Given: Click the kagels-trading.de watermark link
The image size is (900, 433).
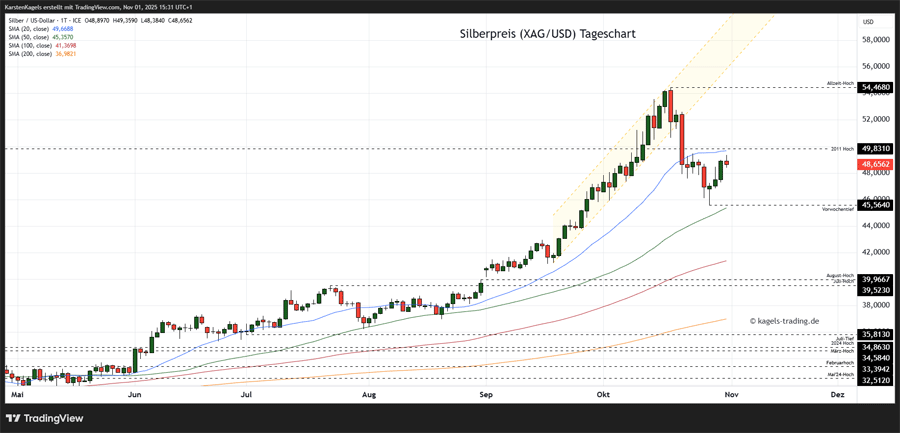Looking at the screenshot, I should coord(784,321).
